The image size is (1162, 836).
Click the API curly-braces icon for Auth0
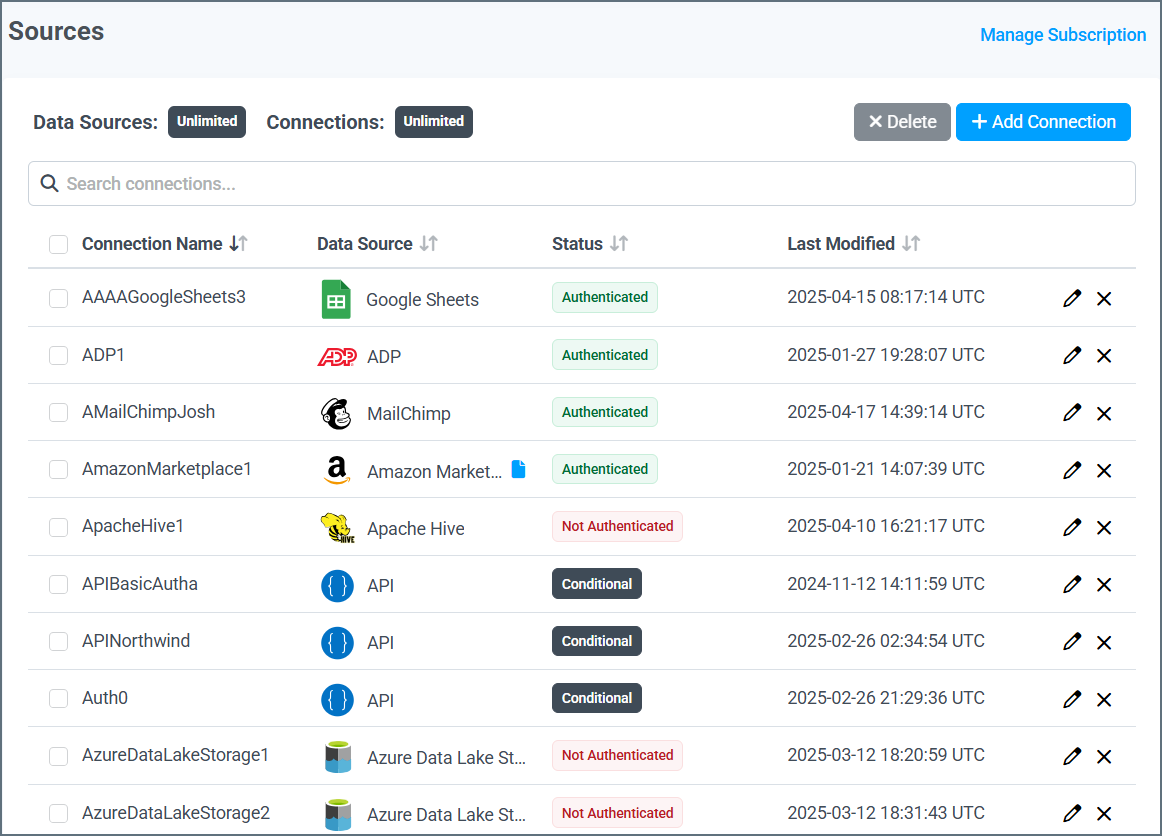pos(336,698)
